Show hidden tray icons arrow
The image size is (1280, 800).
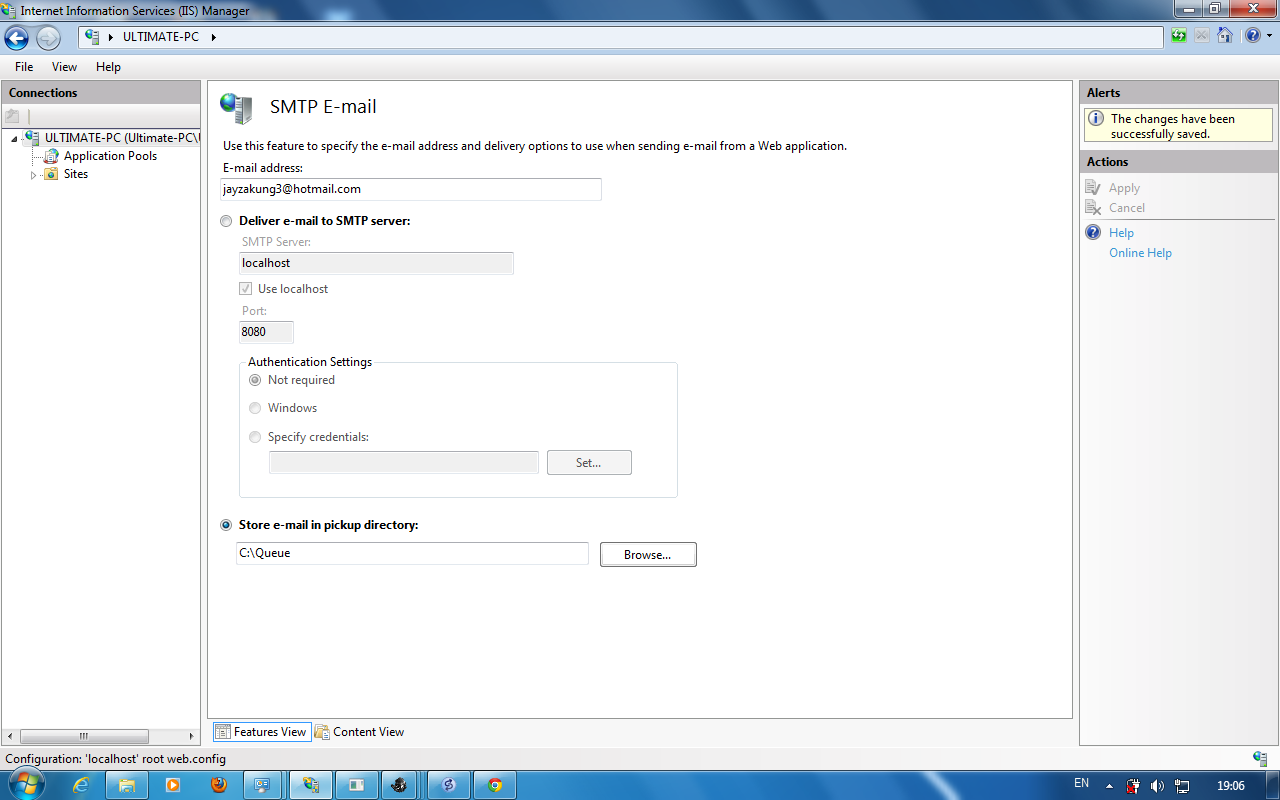pyautogui.click(x=1109, y=785)
